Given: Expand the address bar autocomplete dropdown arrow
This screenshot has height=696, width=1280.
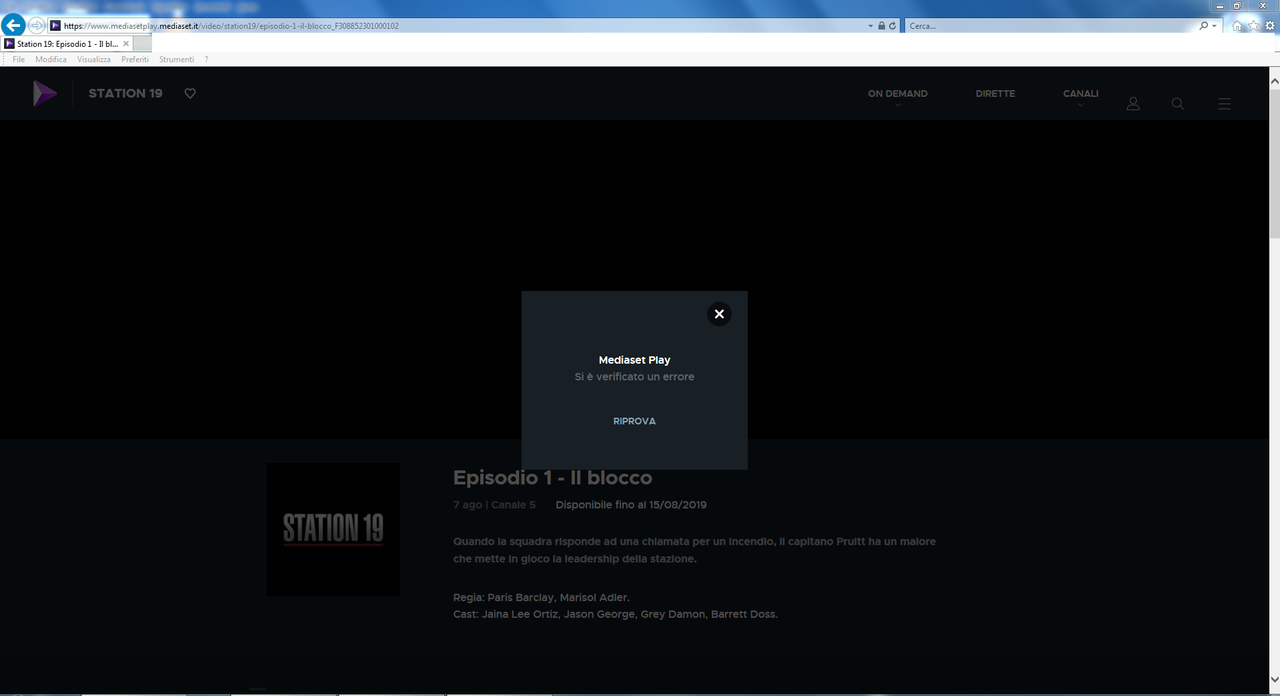Looking at the screenshot, I should pos(871,26).
